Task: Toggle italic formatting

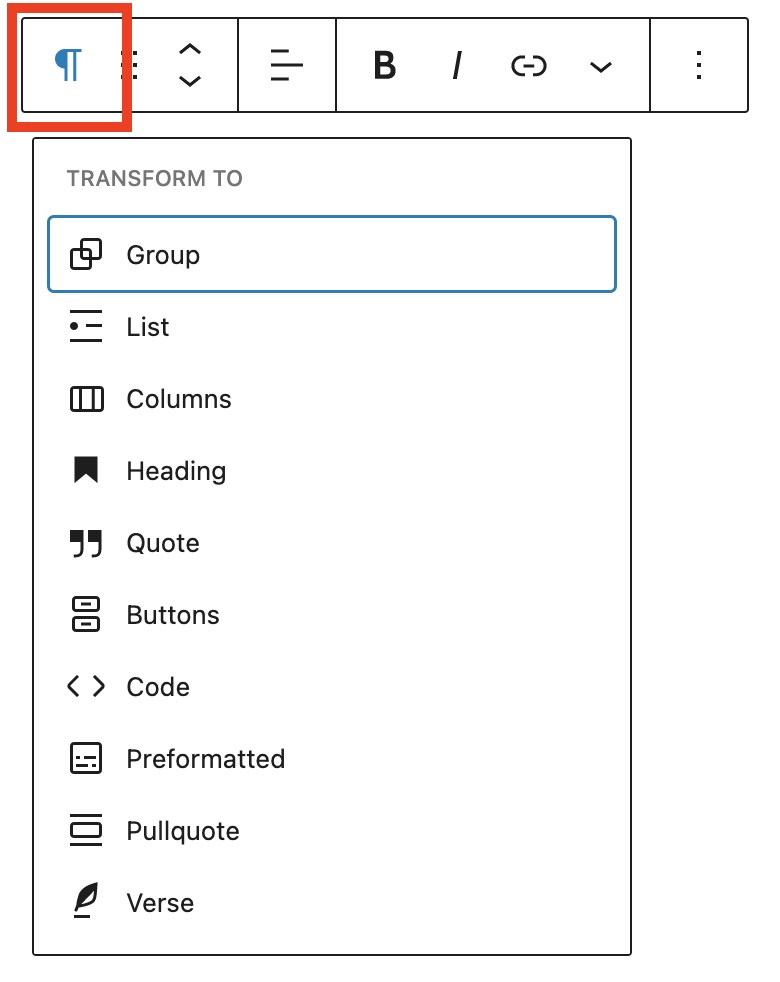Action: (457, 65)
